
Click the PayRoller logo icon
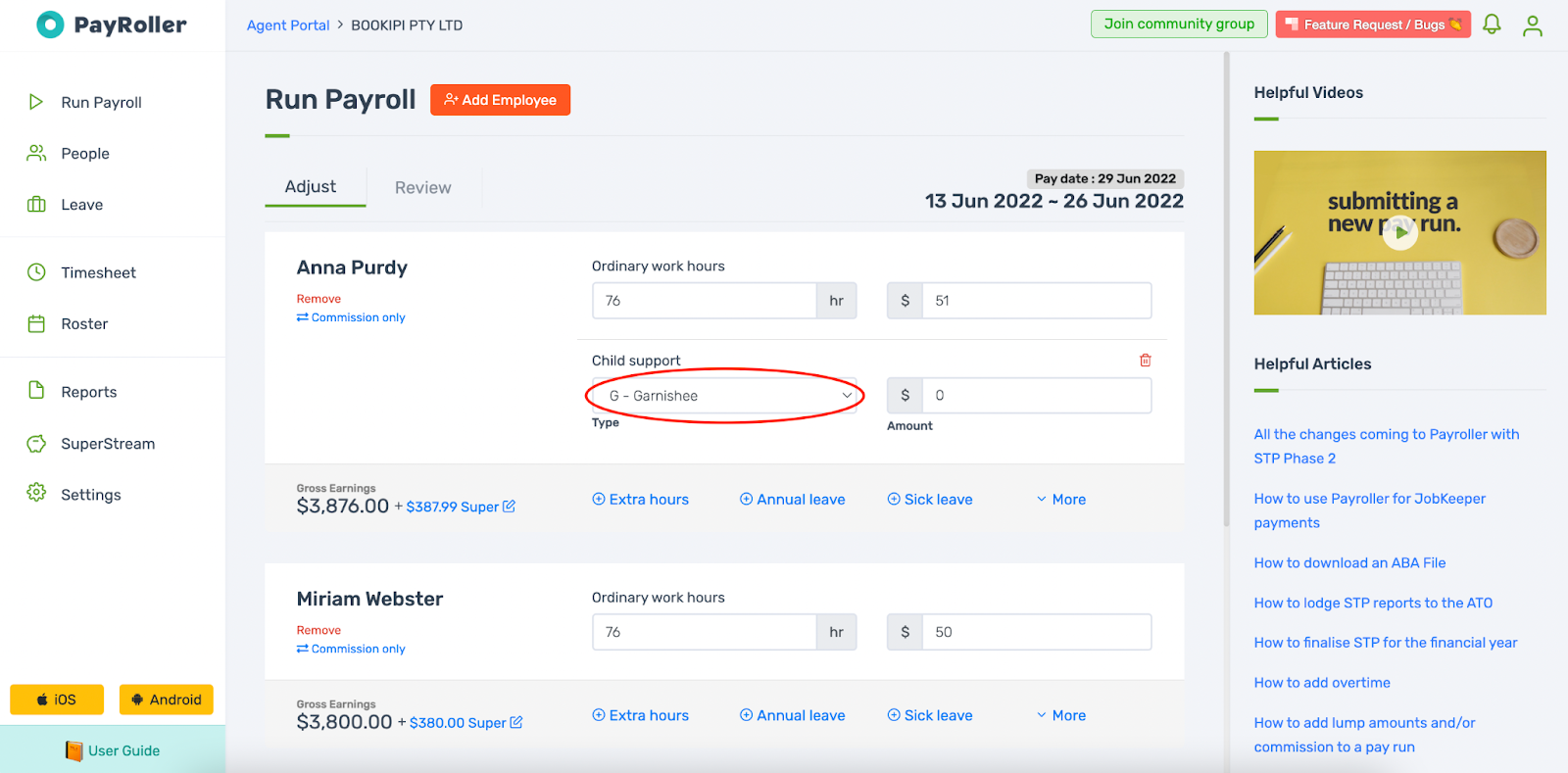pyautogui.click(x=50, y=24)
